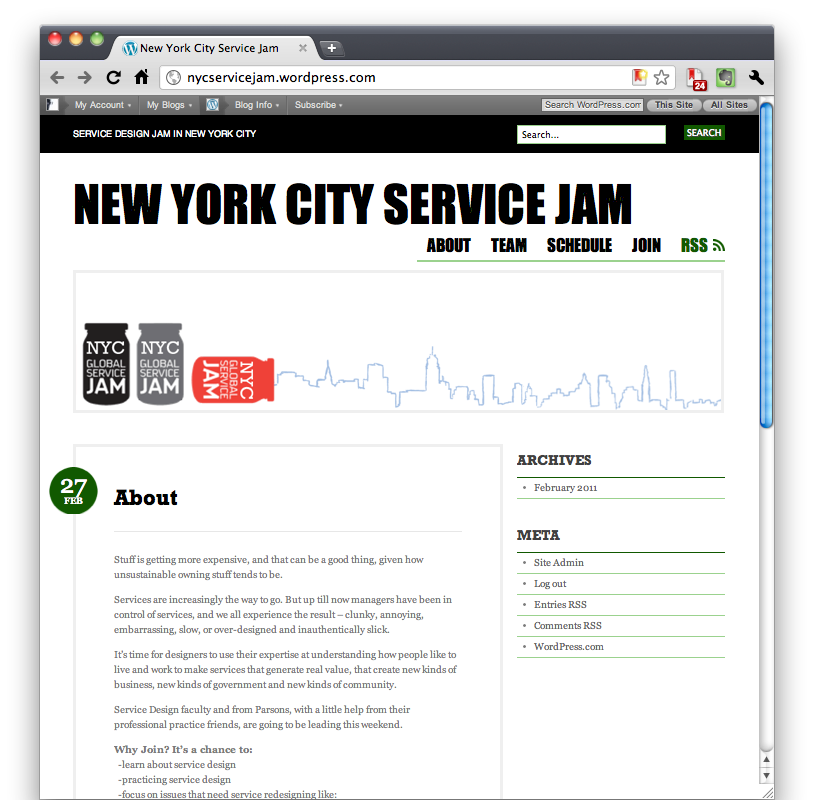Click the RSS feed icon in site navigation
This screenshot has height=800, width=814.
click(x=719, y=244)
